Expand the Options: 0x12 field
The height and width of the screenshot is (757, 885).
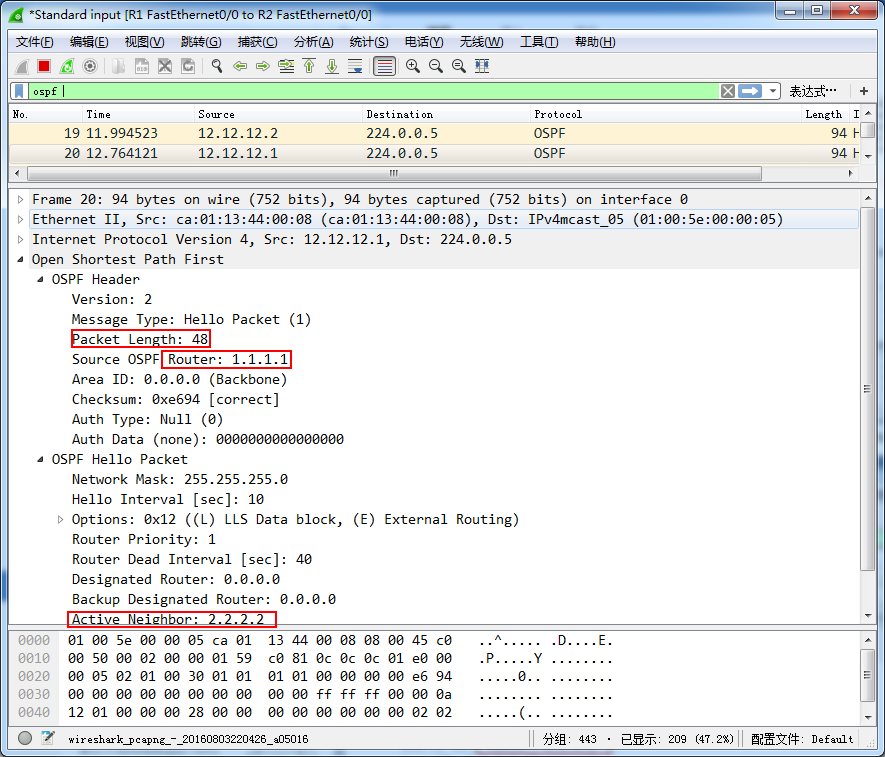(x=60, y=519)
